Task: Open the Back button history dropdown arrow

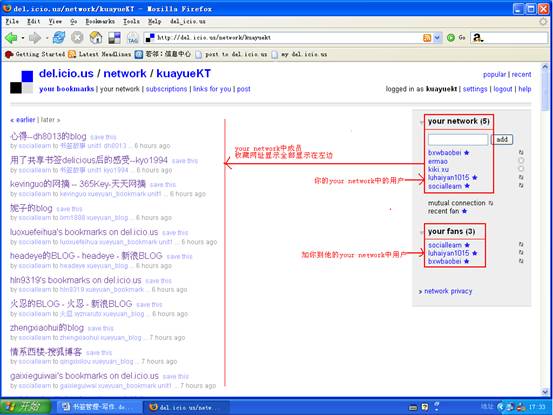Action: coord(23,38)
